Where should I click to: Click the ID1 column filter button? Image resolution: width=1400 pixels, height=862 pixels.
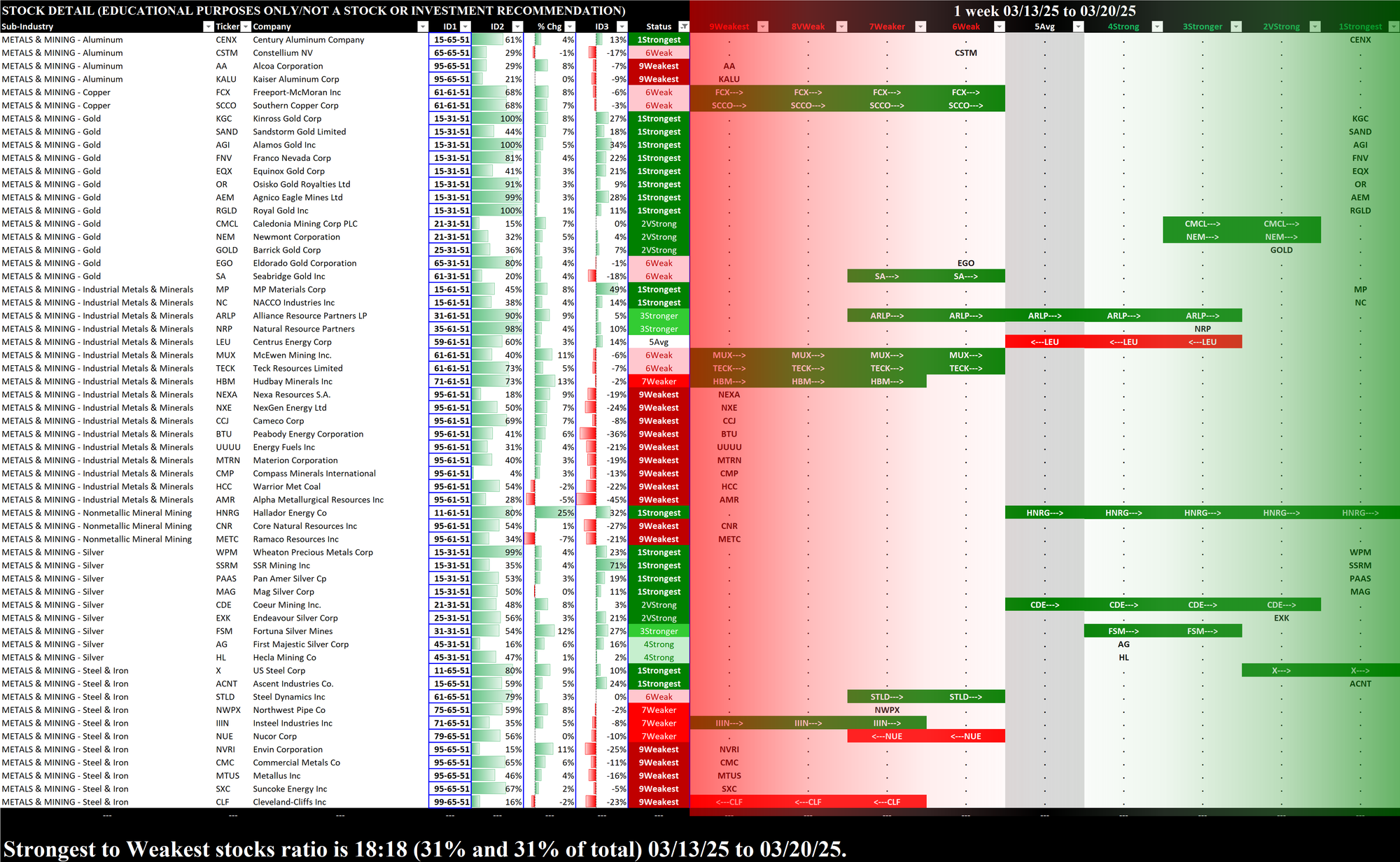click(x=465, y=27)
